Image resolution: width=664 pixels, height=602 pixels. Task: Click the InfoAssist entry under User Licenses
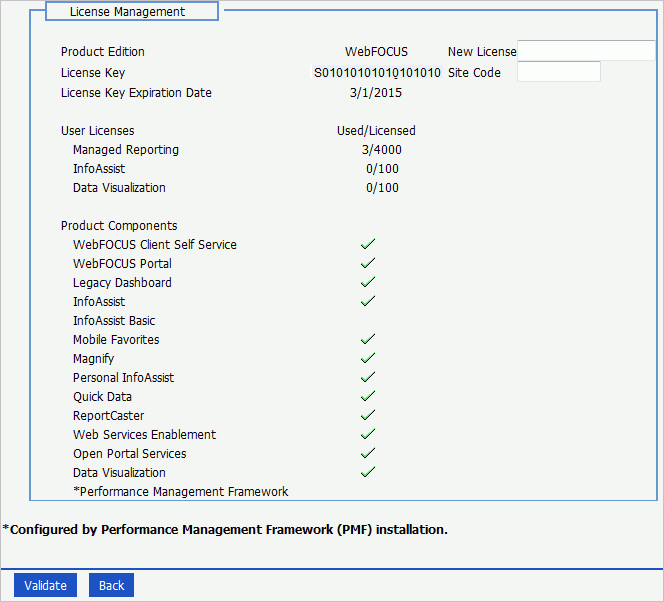point(99,168)
